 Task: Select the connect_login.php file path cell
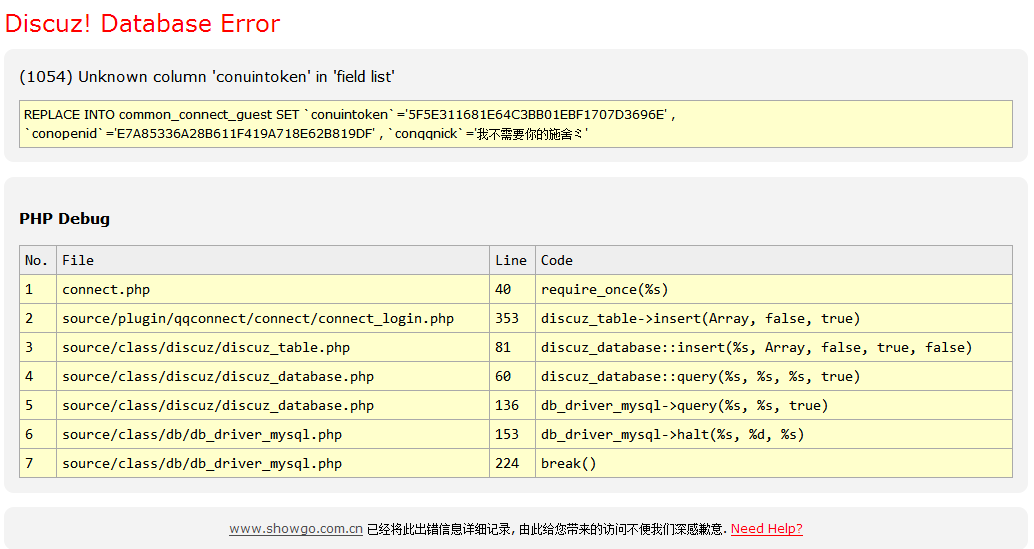[273, 318]
